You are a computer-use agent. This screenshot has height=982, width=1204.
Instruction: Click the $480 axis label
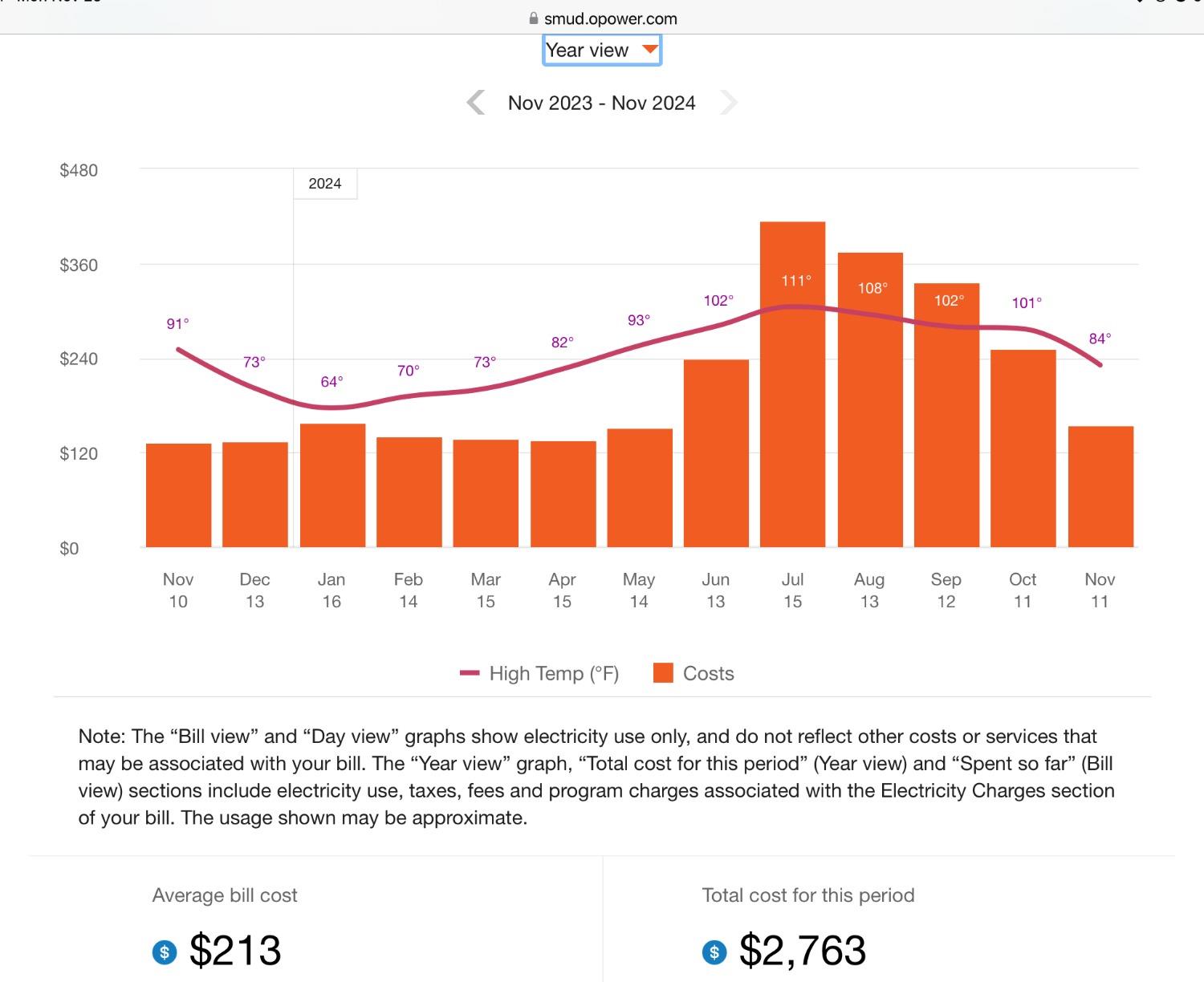(79, 170)
